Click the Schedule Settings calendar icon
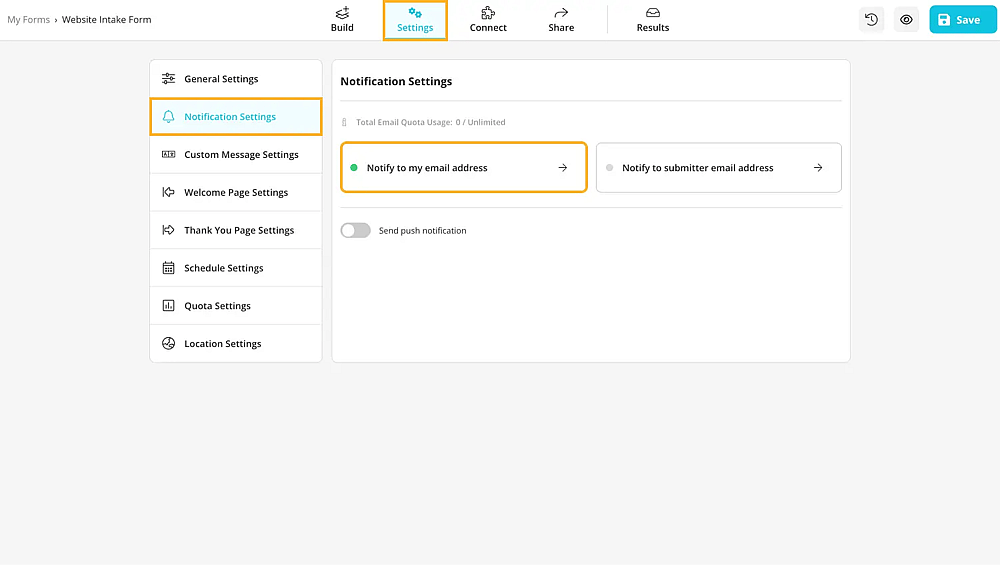 168,268
